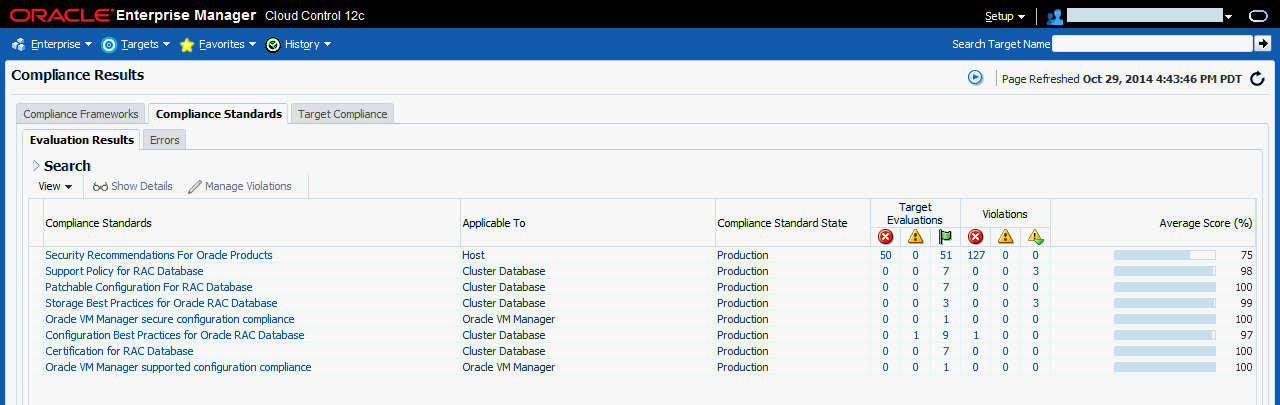Expand the user account dropdown arrow
1280x405 pixels.
coord(1229,17)
